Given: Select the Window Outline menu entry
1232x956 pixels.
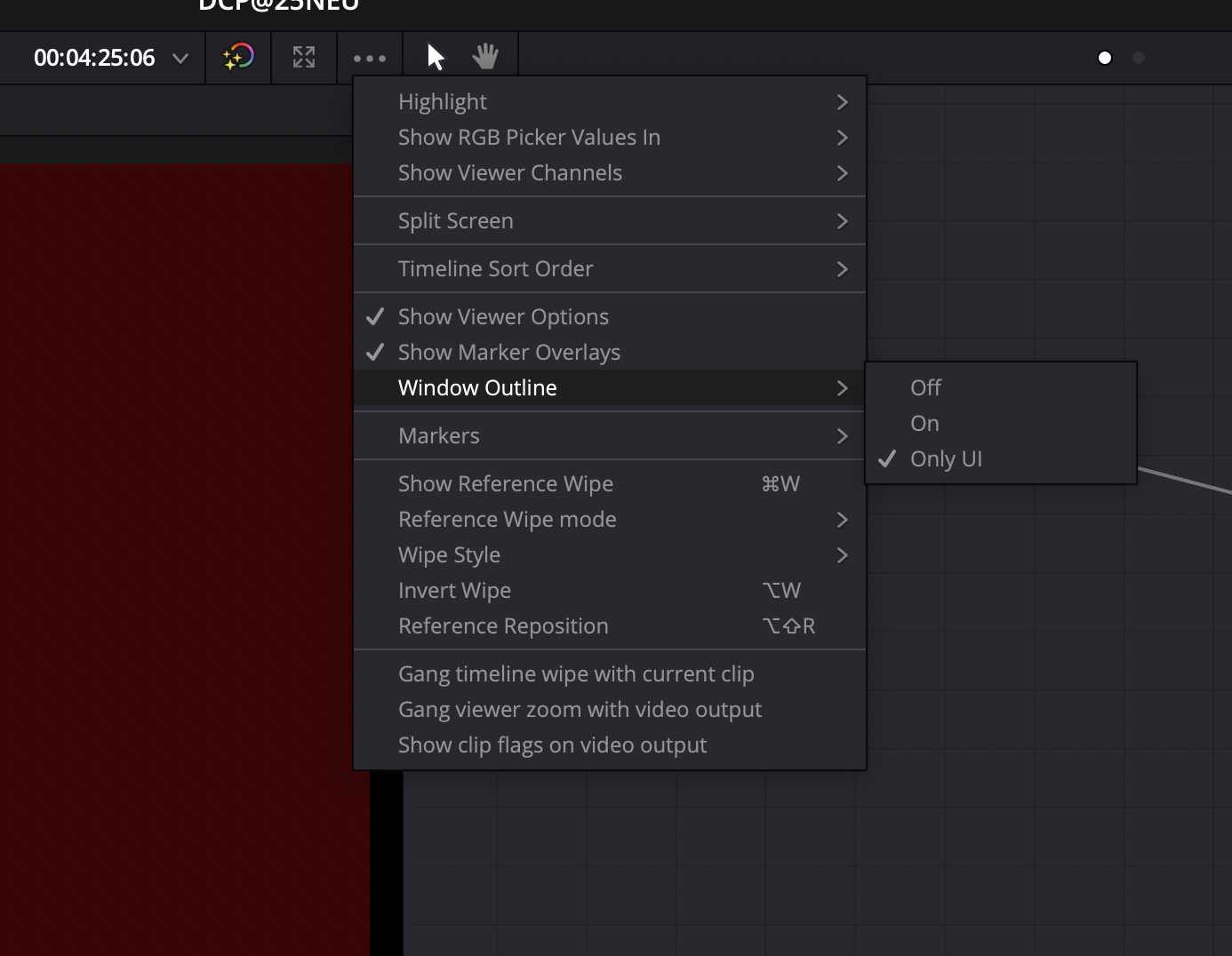Looking at the screenshot, I should [x=610, y=388].
